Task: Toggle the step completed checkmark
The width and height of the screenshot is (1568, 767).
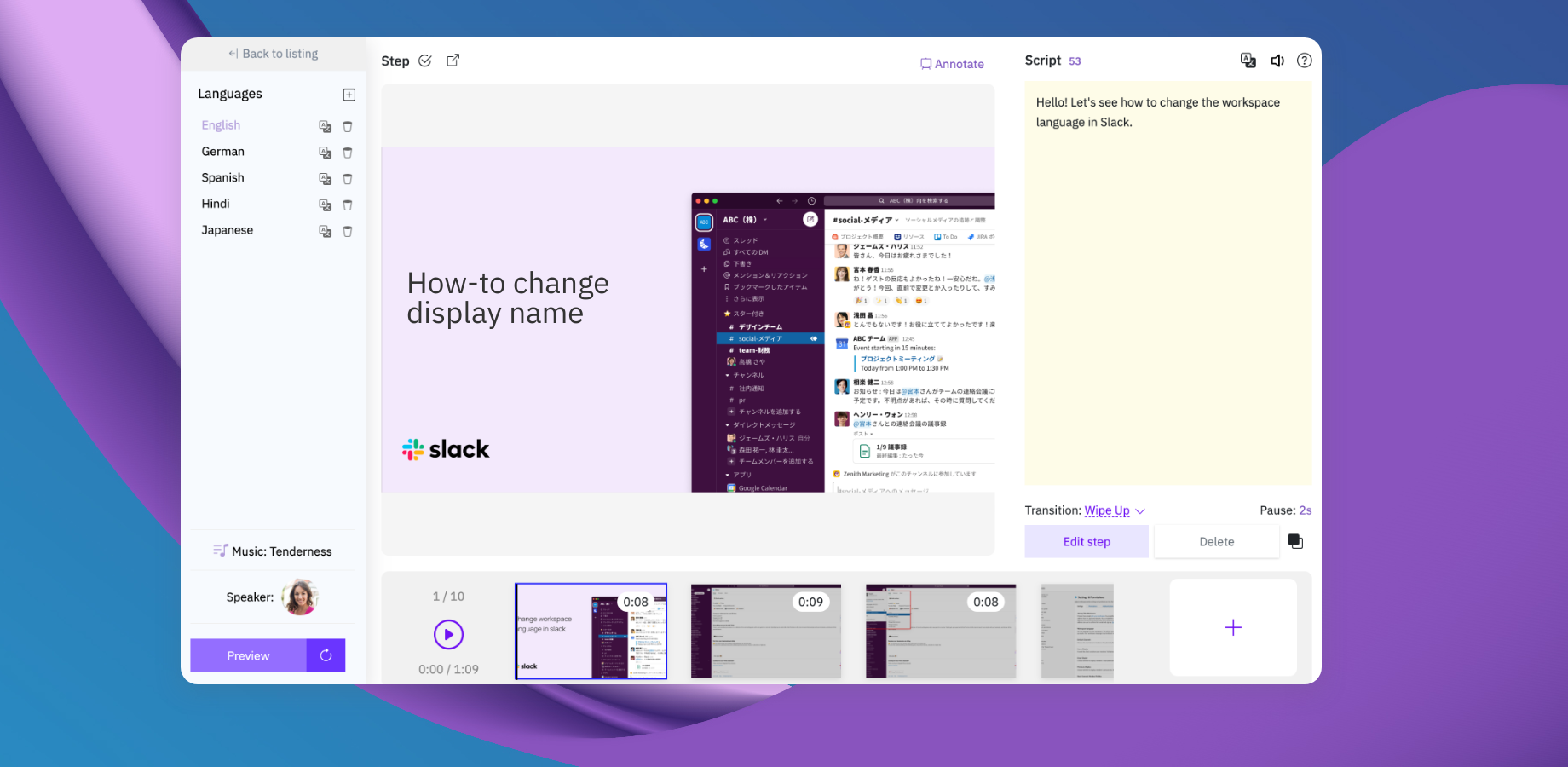Action: (x=425, y=61)
